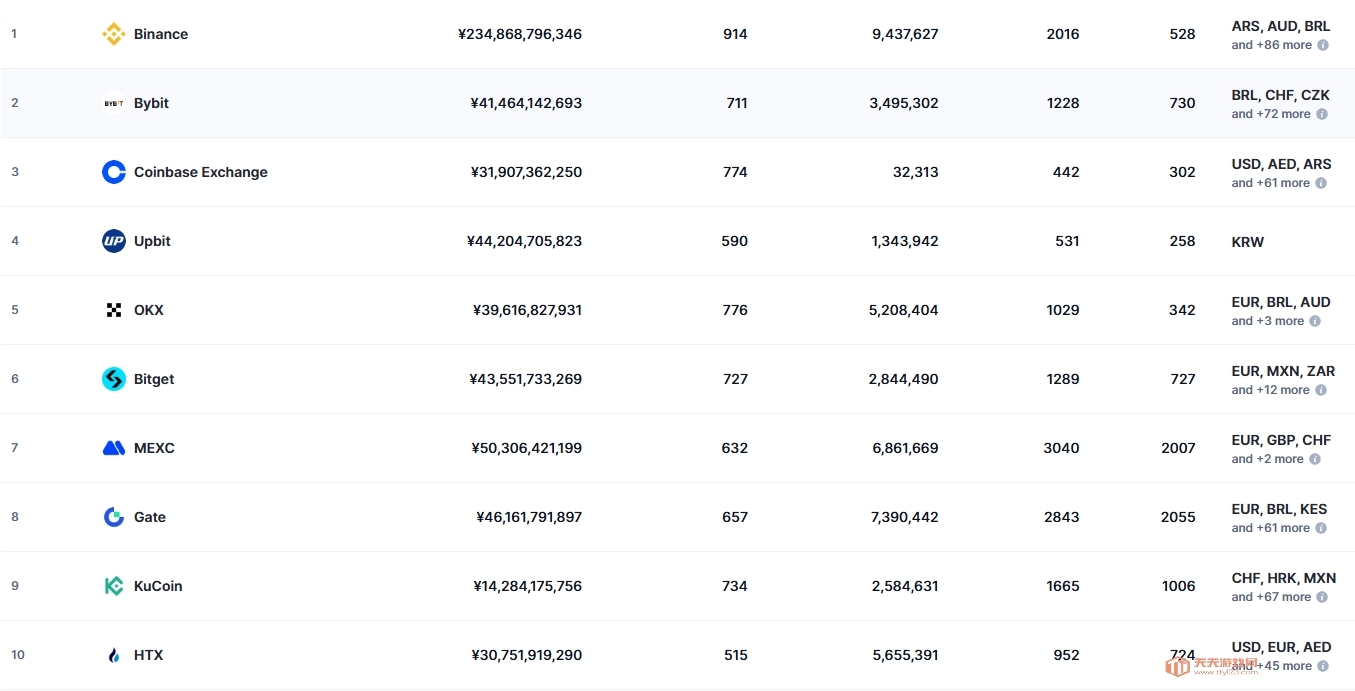This screenshot has height=691, width=1355.
Task: Click the HTX flame logo icon
Action: point(114,655)
